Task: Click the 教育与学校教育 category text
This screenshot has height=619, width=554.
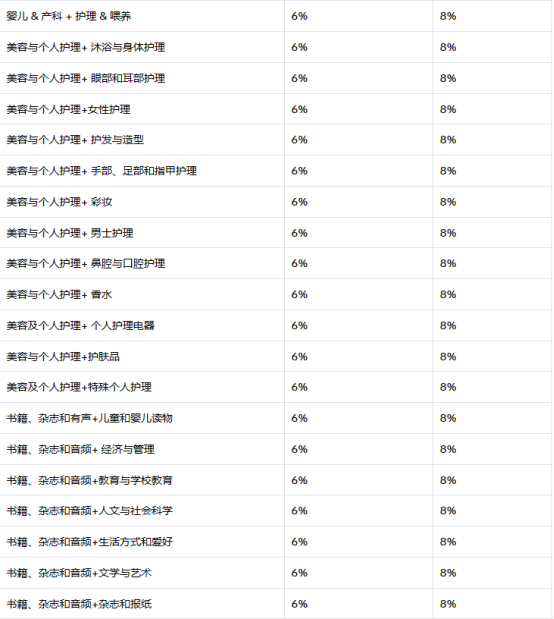Action: (x=90, y=480)
